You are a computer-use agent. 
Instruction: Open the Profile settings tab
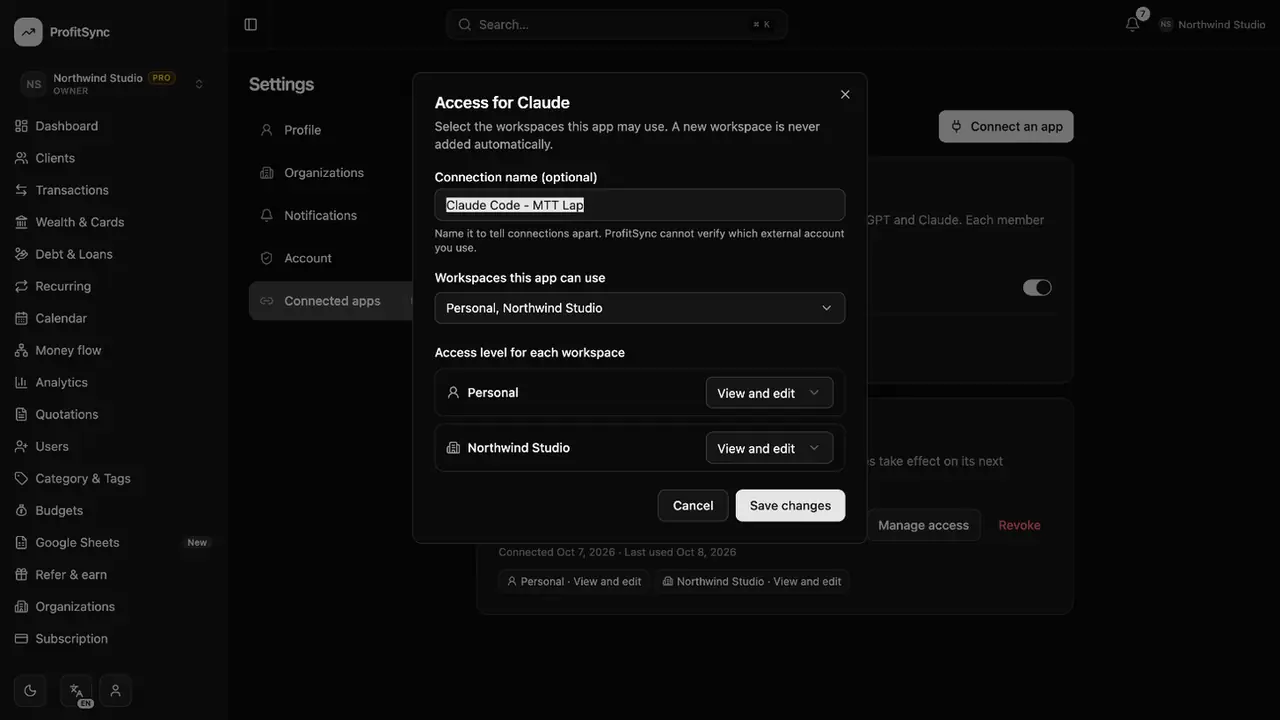[x=331, y=130]
